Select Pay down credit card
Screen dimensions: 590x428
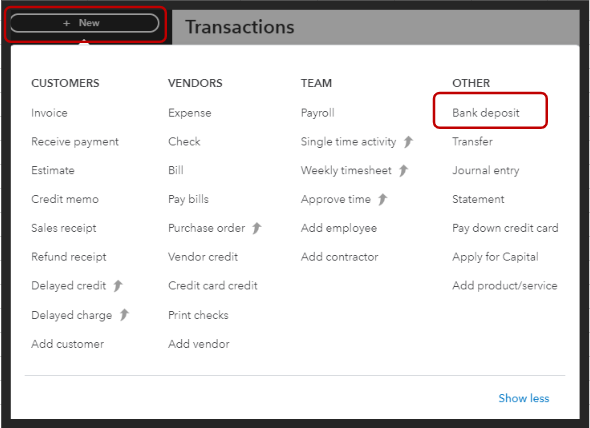click(505, 228)
